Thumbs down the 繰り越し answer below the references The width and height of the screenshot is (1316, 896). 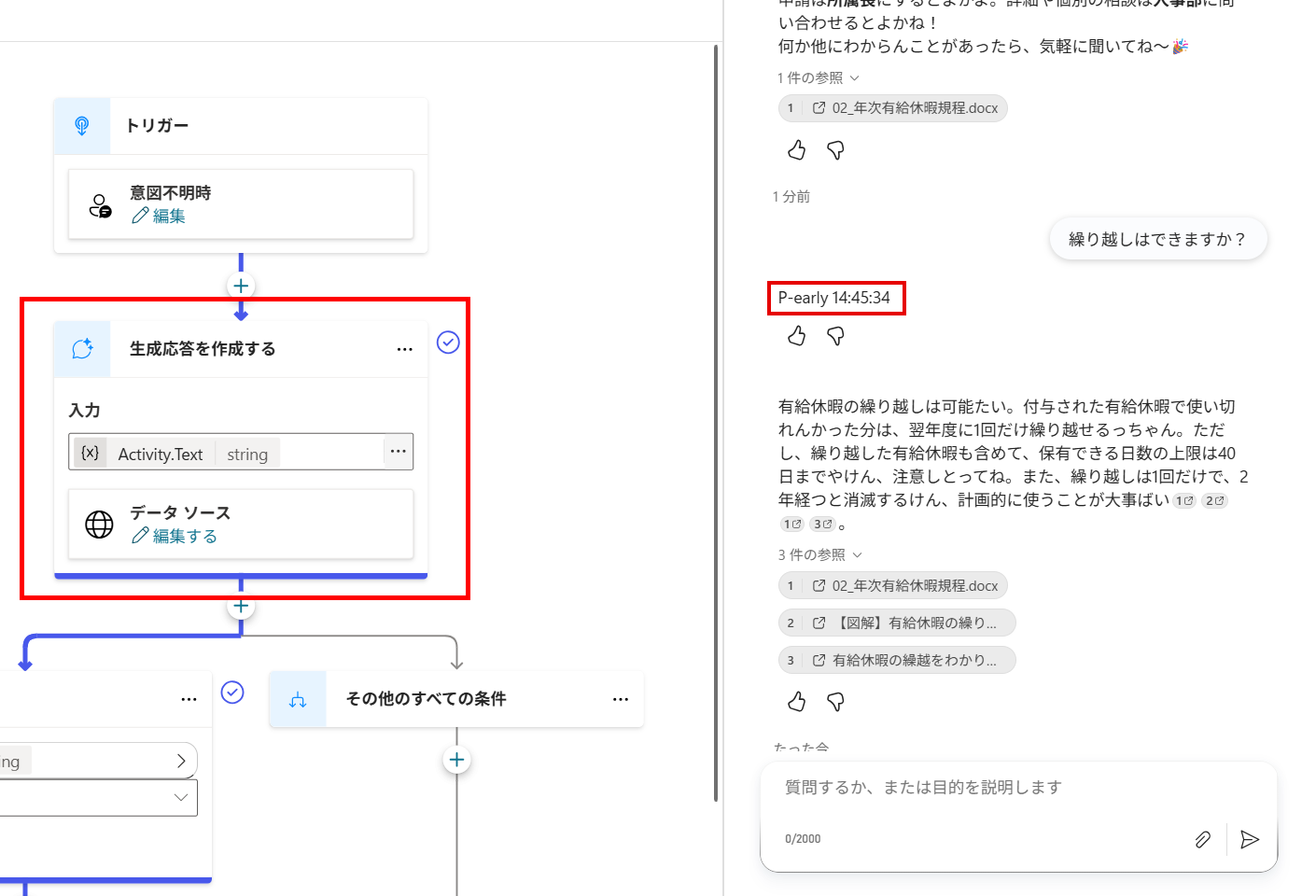point(835,702)
